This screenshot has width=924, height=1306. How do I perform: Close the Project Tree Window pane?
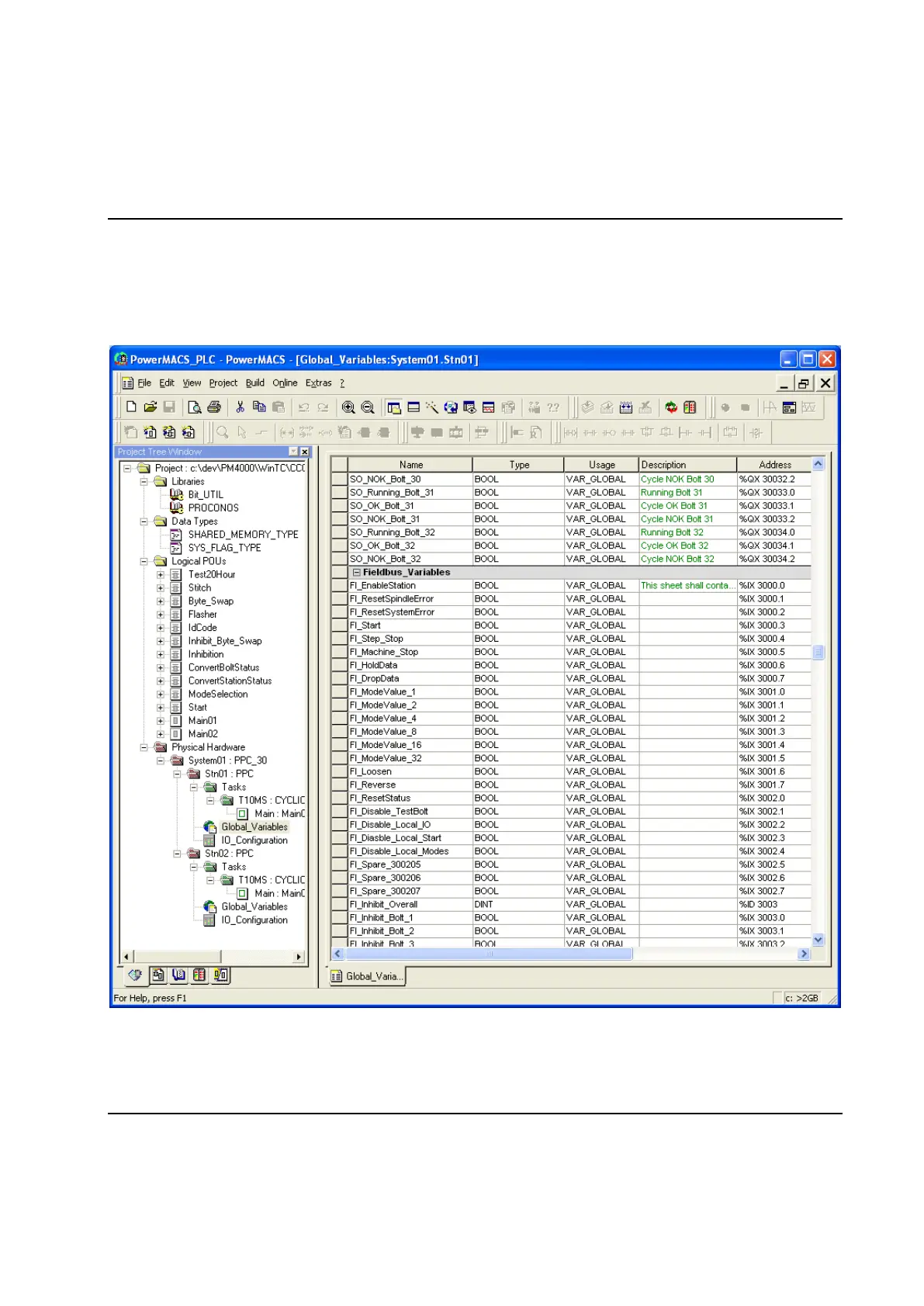304,452
